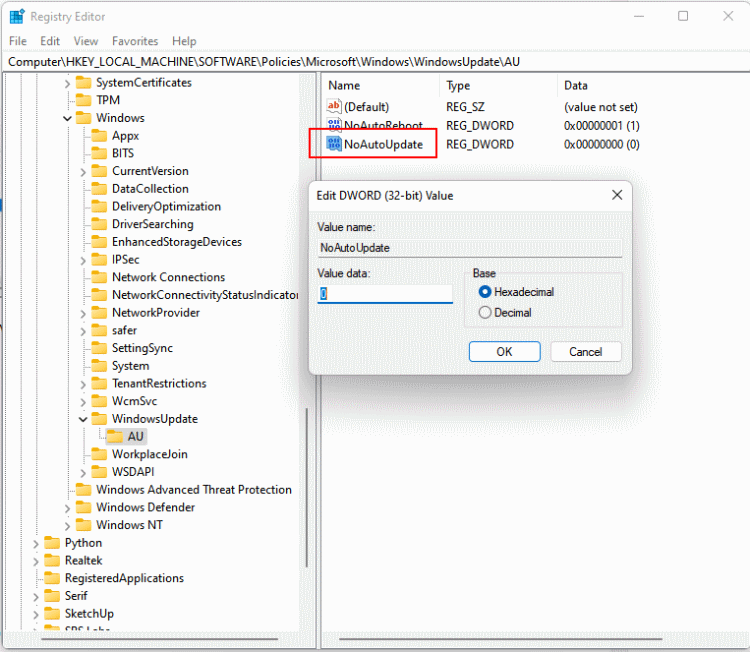Viewport: 750px width, 652px height.
Task: Click the 0x00000001 (1) data cell
Action: [x=601, y=125]
